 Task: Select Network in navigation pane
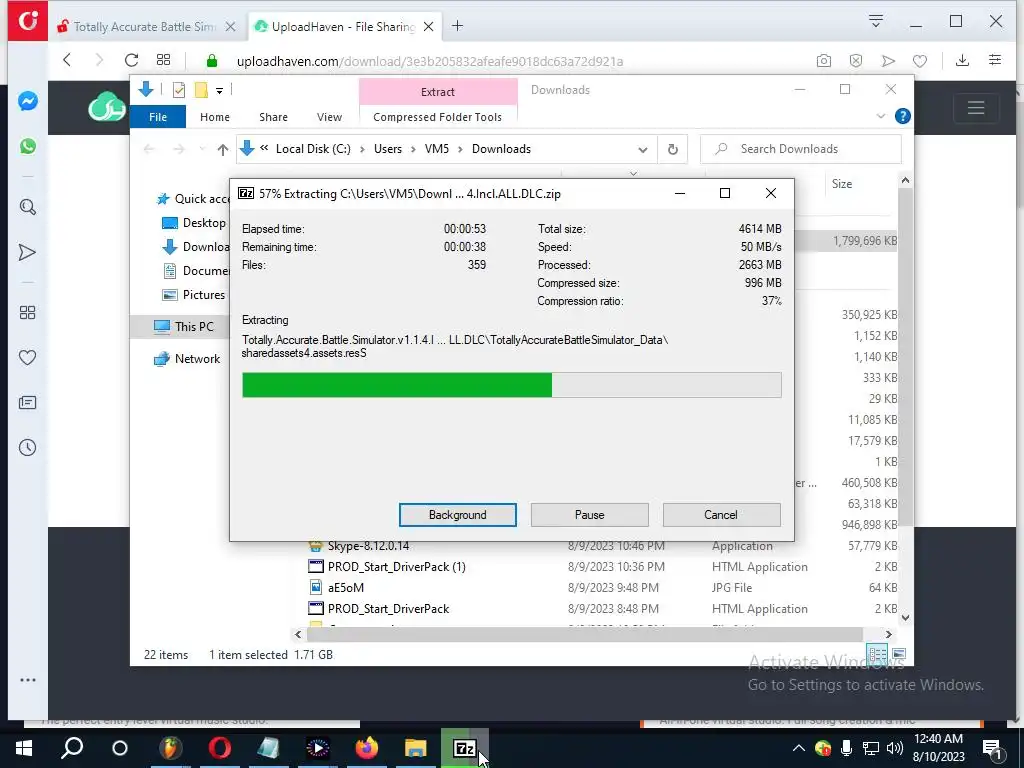[x=197, y=359]
